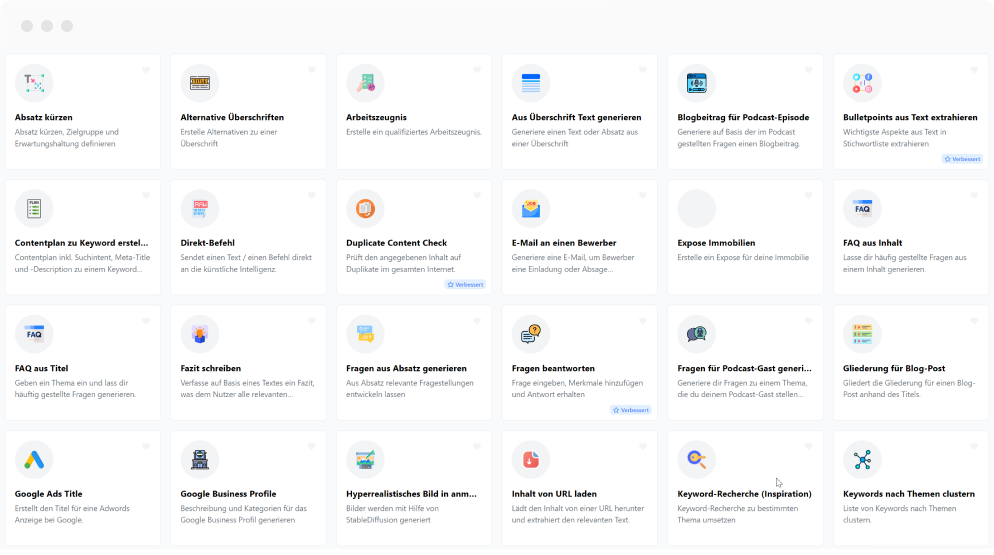Viewport: 994px width, 555px height.
Task: Favorite the Direkt-Befehl card heart
Action: pos(311,195)
